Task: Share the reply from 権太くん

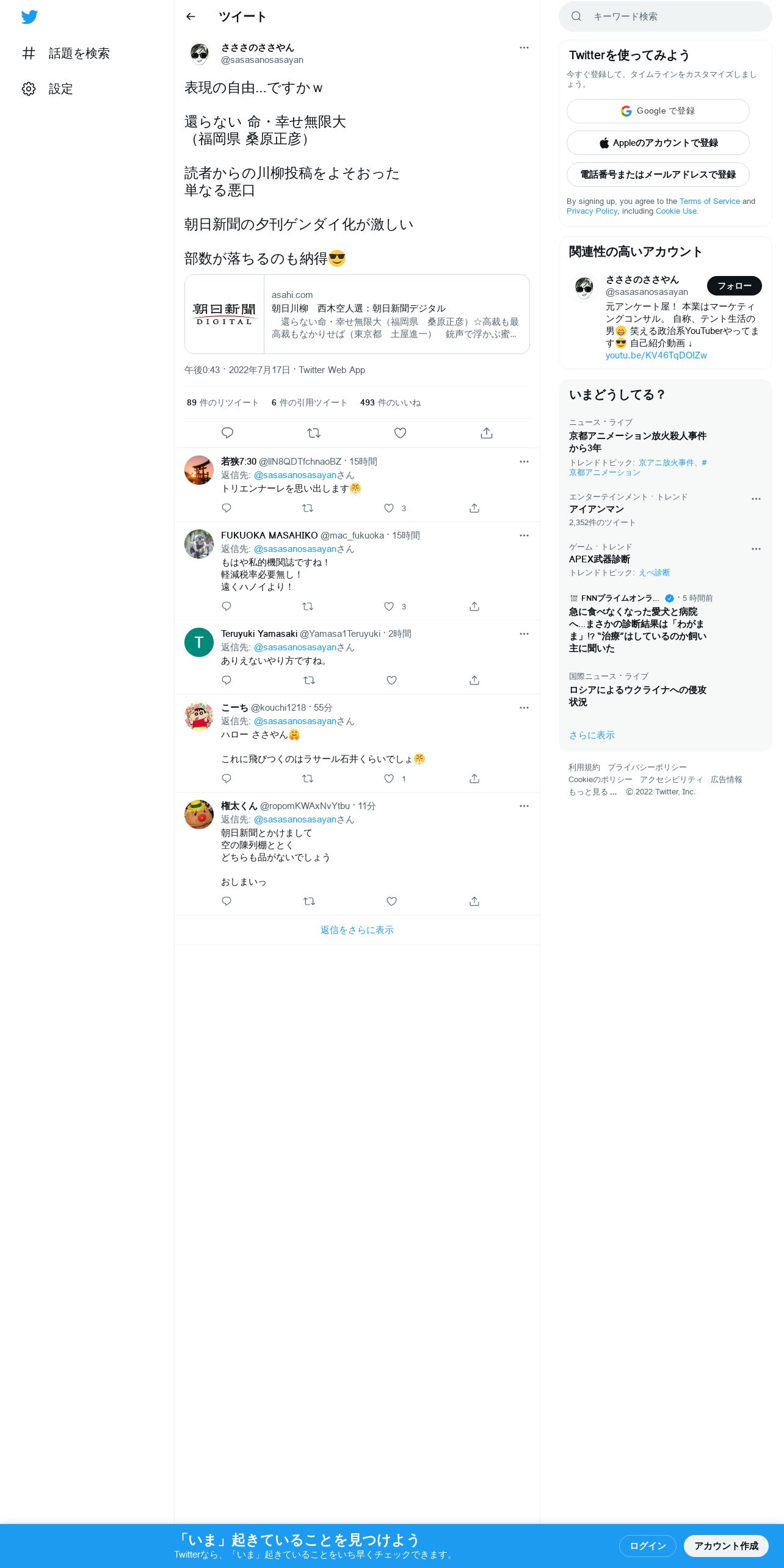Action: coord(474,901)
